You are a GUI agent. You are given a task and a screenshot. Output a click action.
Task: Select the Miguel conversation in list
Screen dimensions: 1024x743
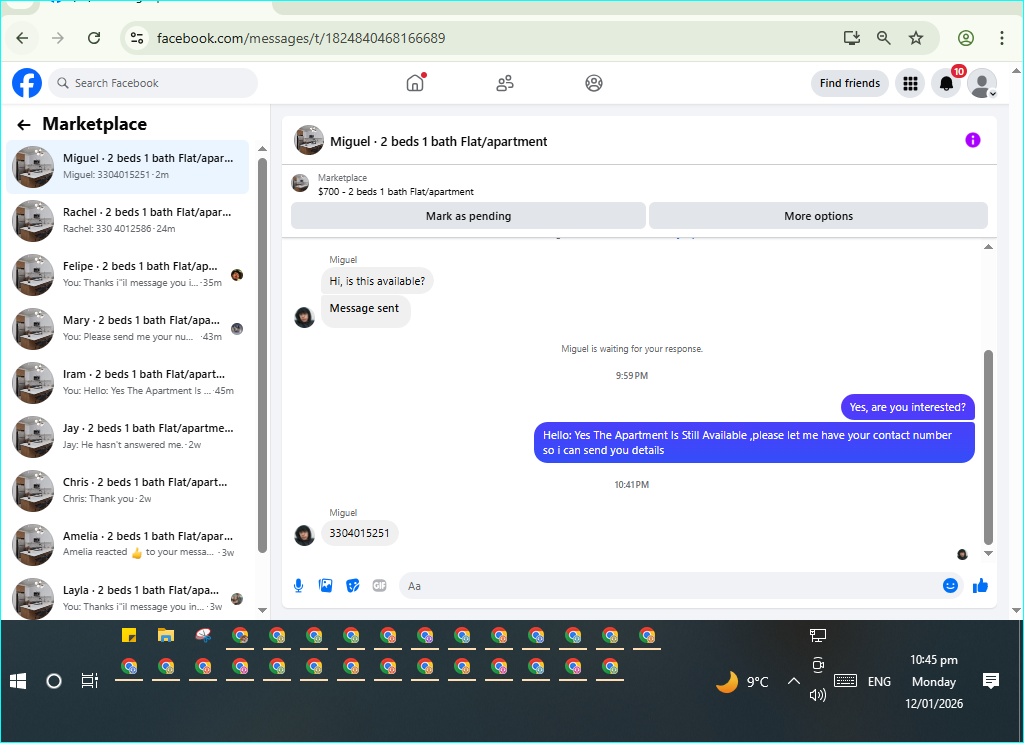pyautogui.click(x=128, y=167)
